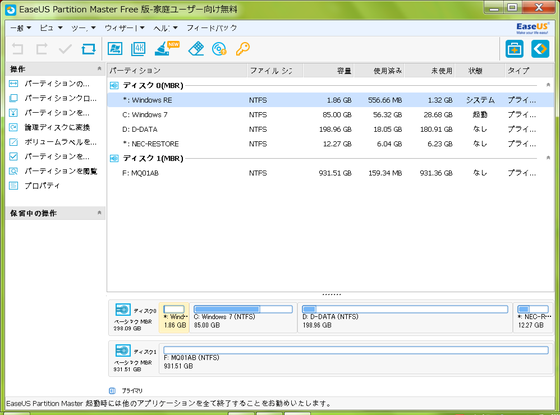Collapse the Disk 1 (MBR) group
The image size is (560, 415).
tap(548, 158)
